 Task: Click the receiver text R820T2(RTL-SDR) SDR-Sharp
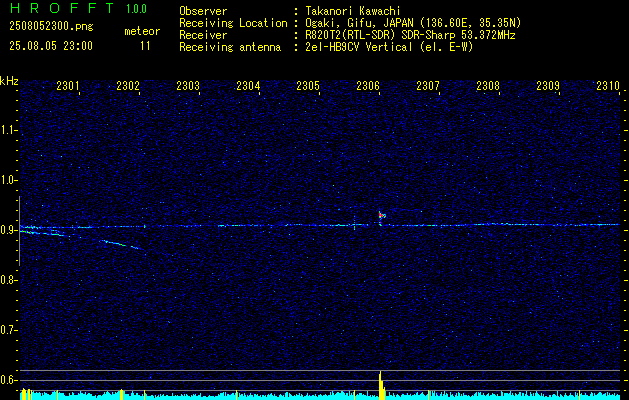(380, 35)
